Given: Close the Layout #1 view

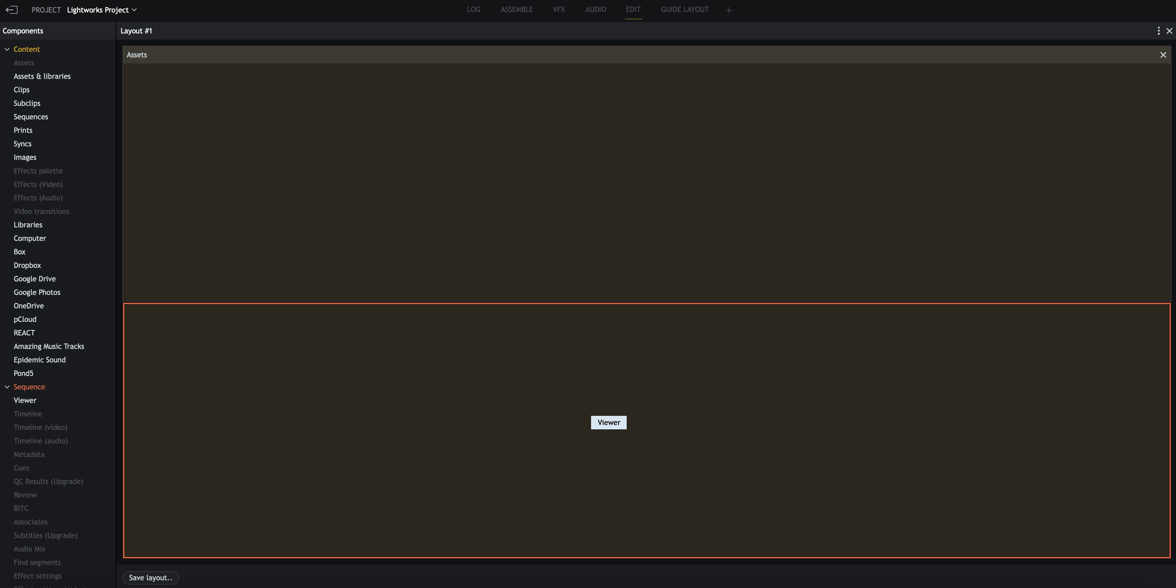Looking at the screenshot, I should pos(1169,31).
